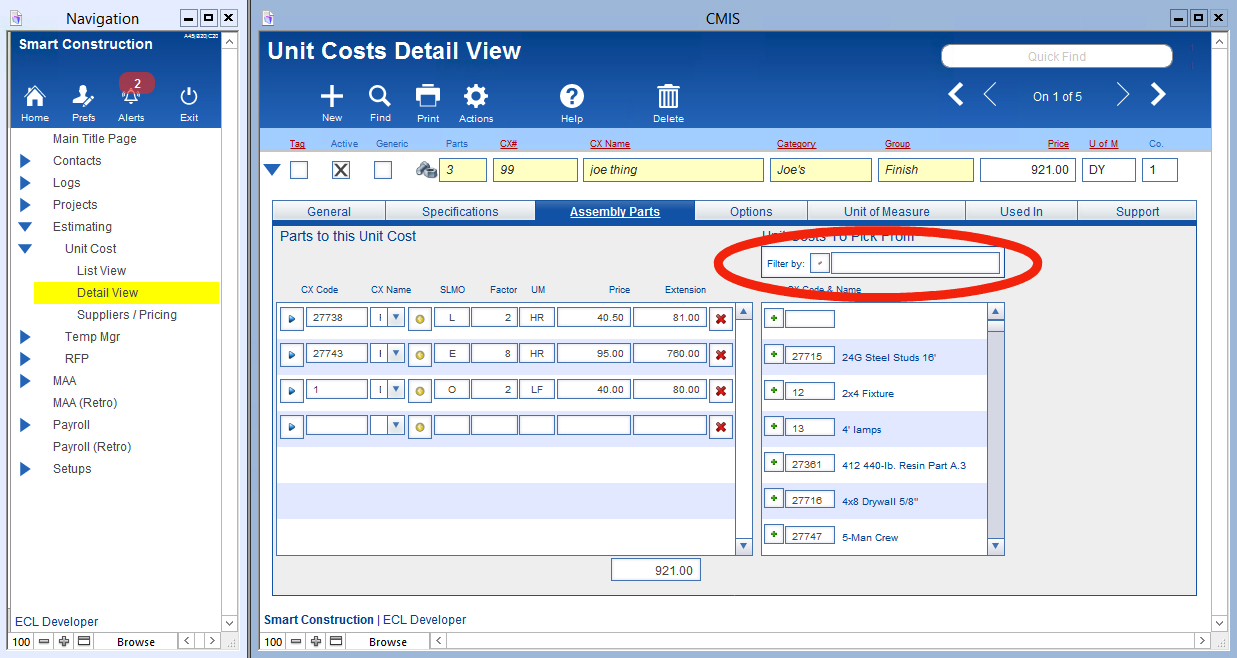
Task: Open Browse mode menu in CMIS window
Action: click(x=388, y=641)
